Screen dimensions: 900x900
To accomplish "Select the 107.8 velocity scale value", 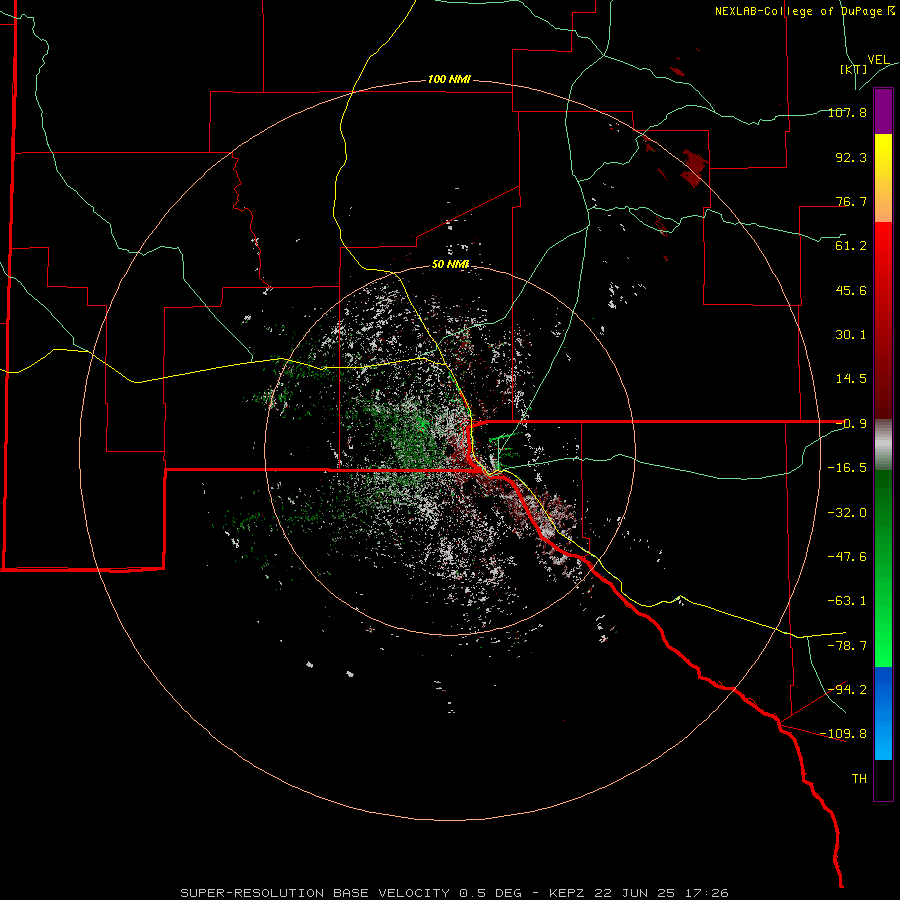I will (x=847, y=112).
